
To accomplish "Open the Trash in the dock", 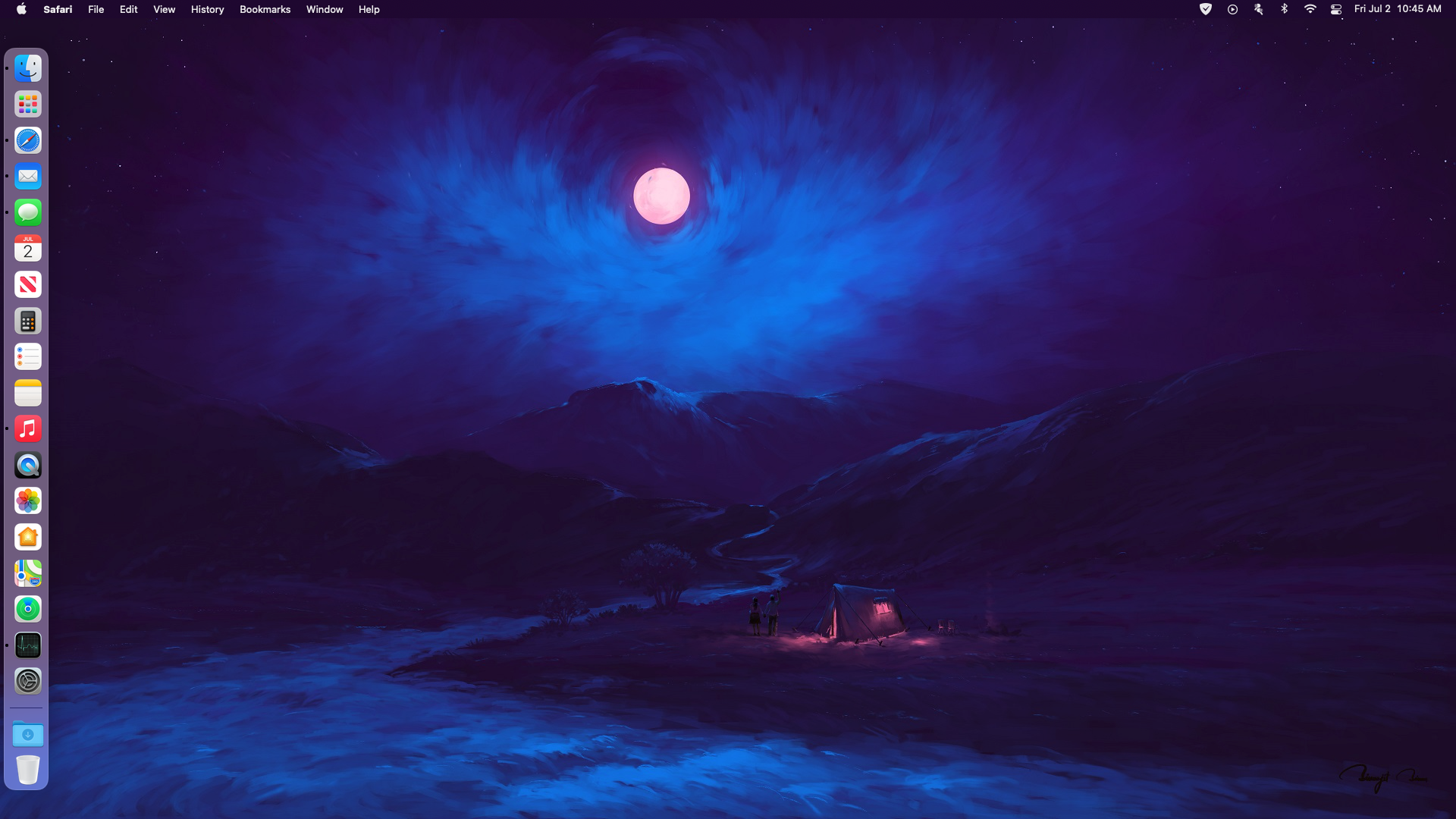I will (28, 770).
